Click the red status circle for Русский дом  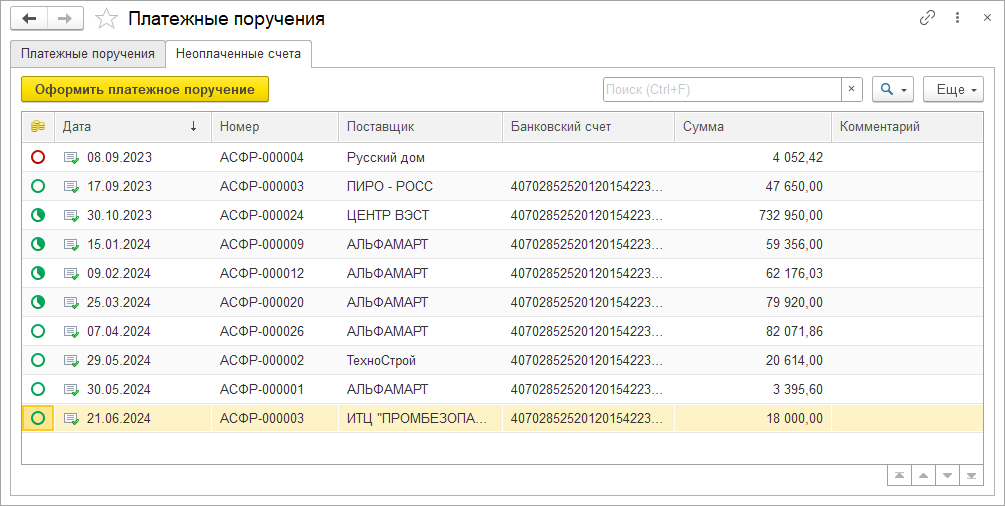tap(38, 157)
